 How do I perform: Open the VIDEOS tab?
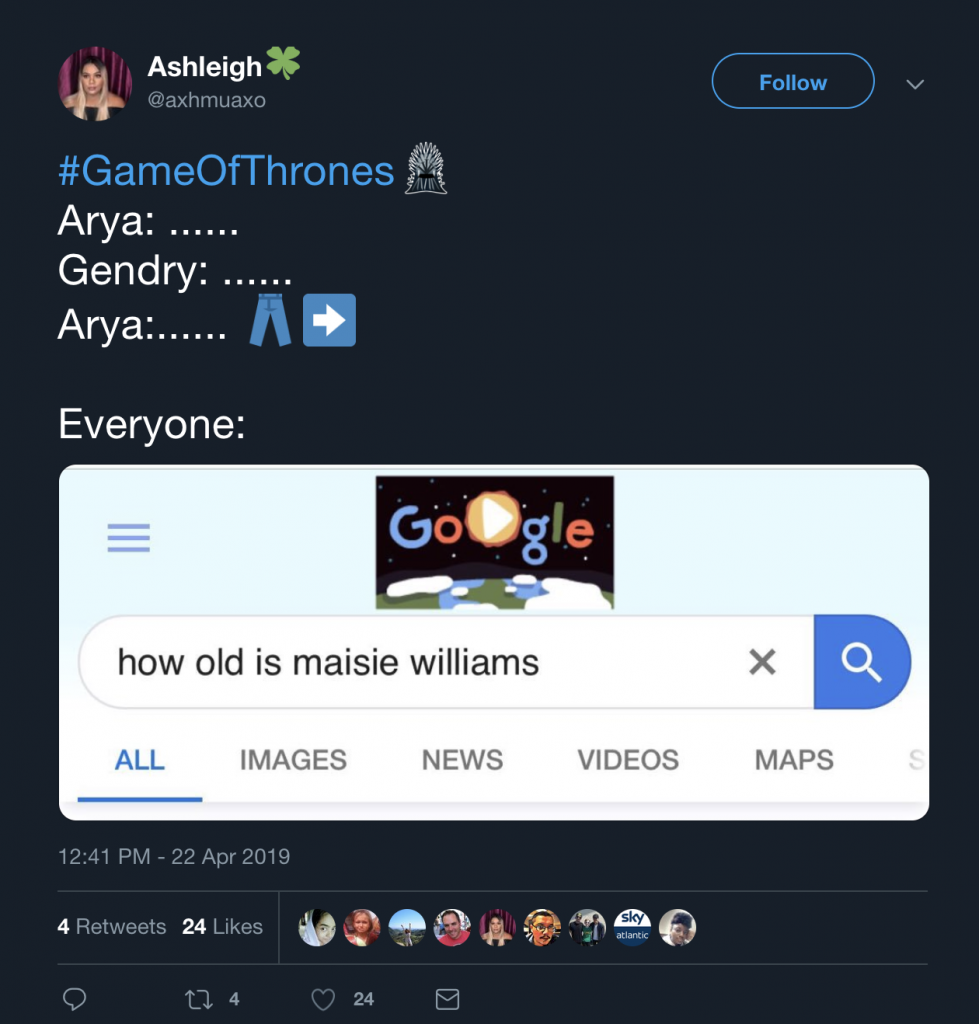tap(628, 760)
